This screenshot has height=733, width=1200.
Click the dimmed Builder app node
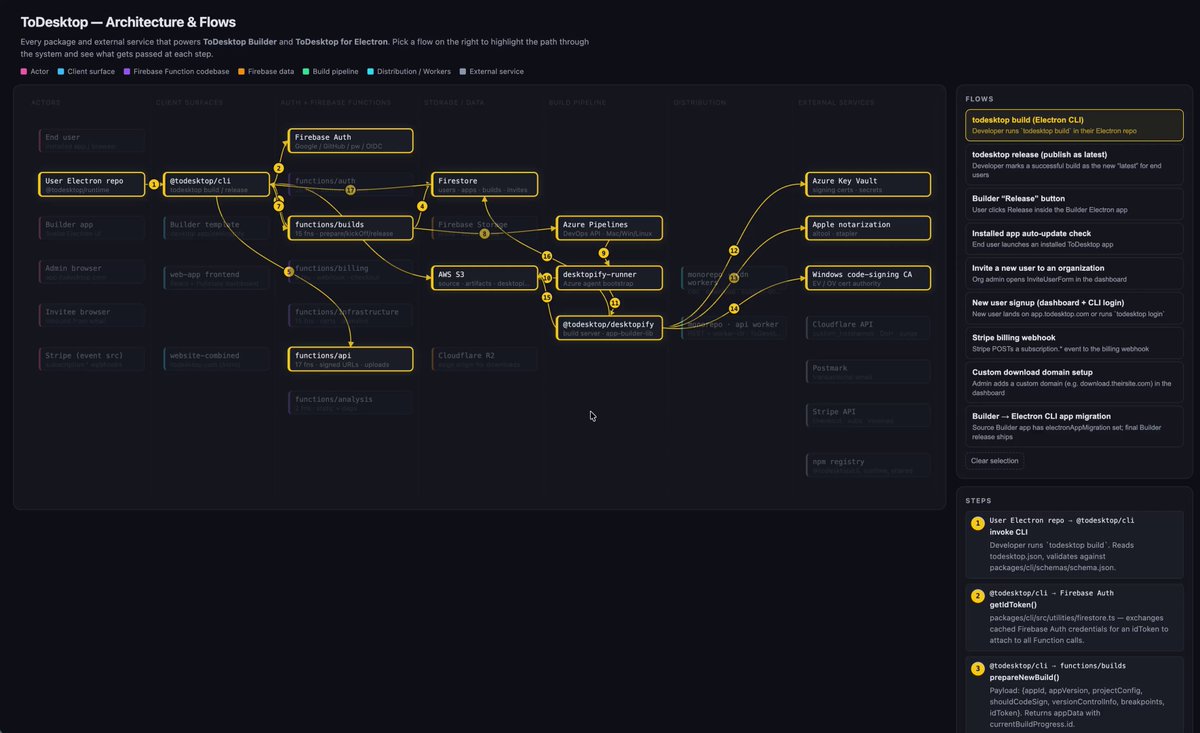92,228
